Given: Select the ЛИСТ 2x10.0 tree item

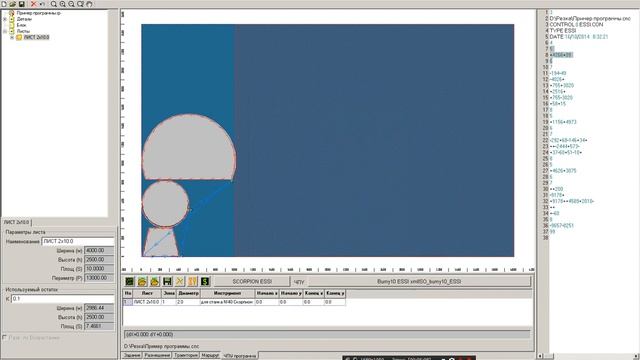Looking at the screenshot, I should [36, 37].
